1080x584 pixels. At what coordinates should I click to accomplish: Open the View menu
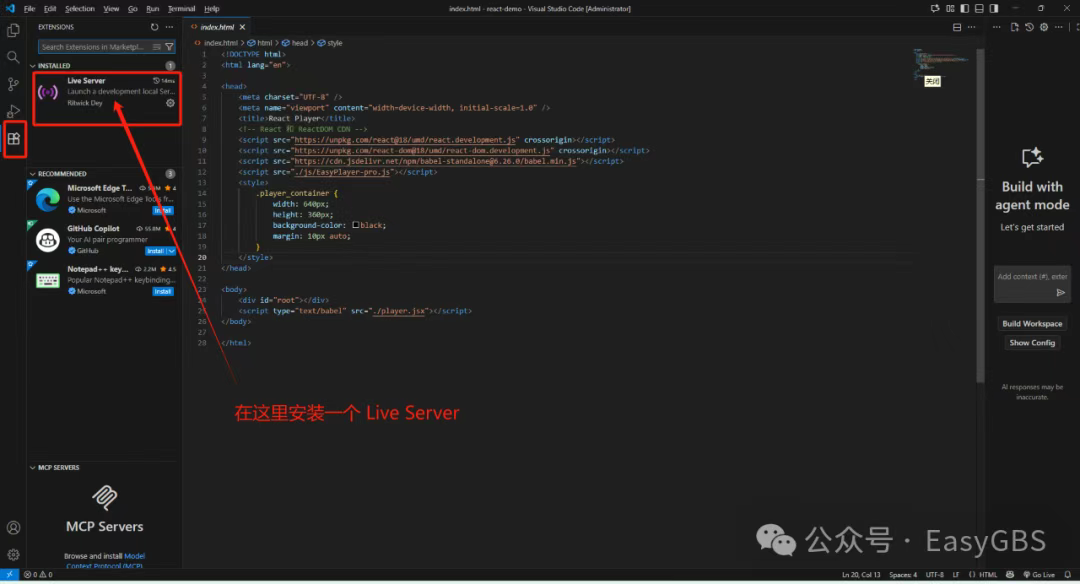point(111,9)
